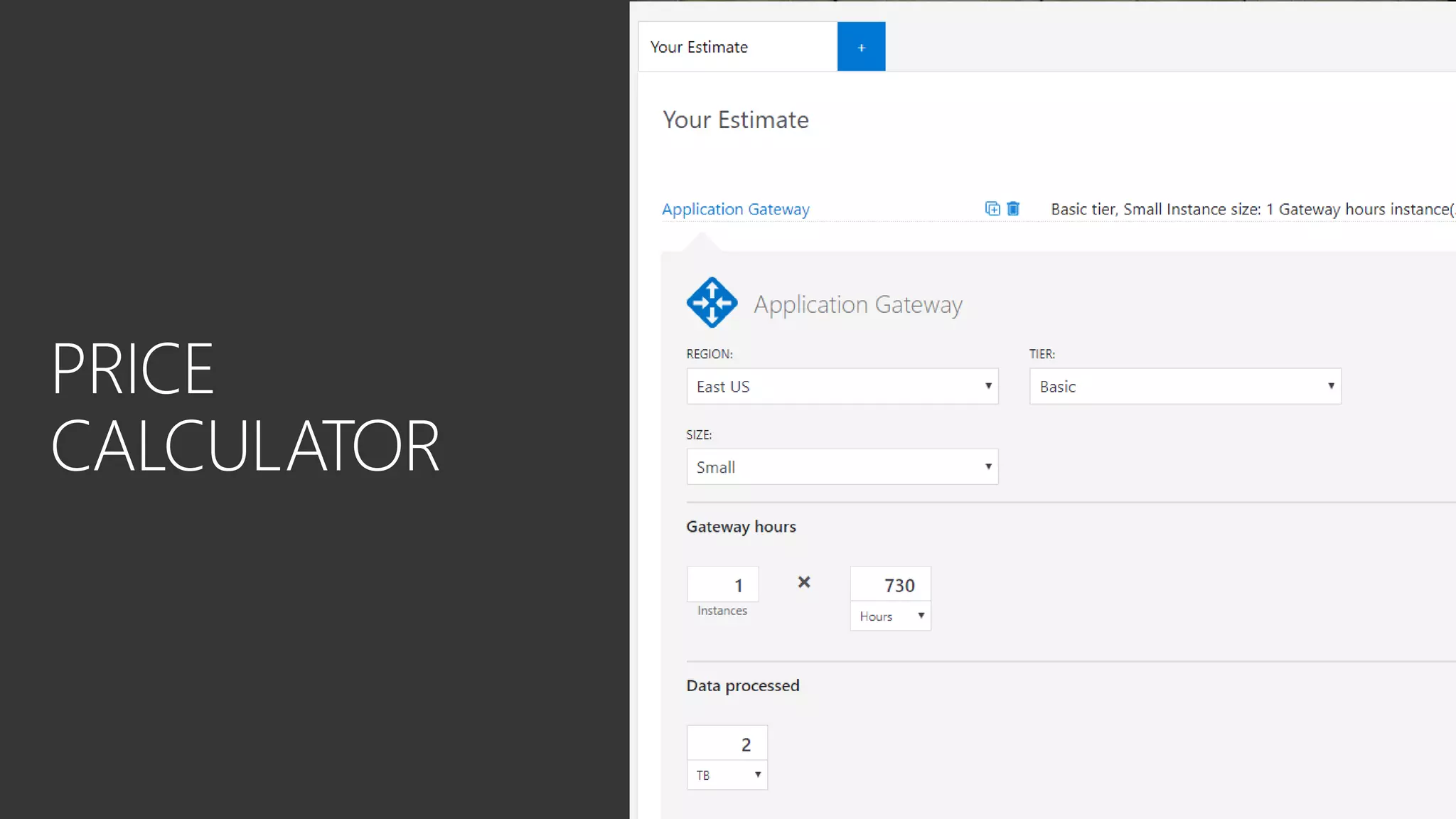Click the large Your Estimate heading
Screen dimensions: 1456x819
[x=735, y=119]
